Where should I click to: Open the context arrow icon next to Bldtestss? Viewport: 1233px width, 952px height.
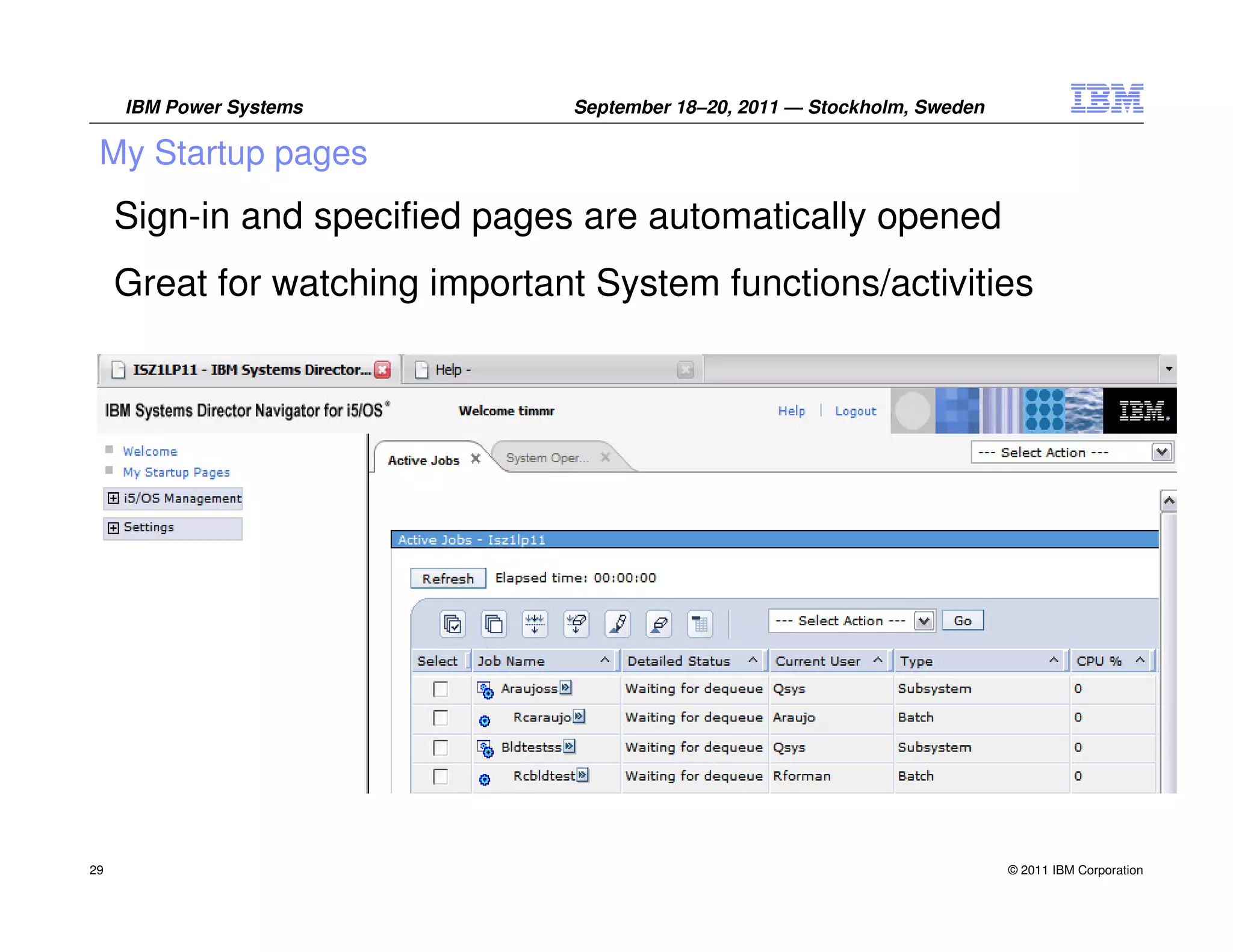click(570, 746)
